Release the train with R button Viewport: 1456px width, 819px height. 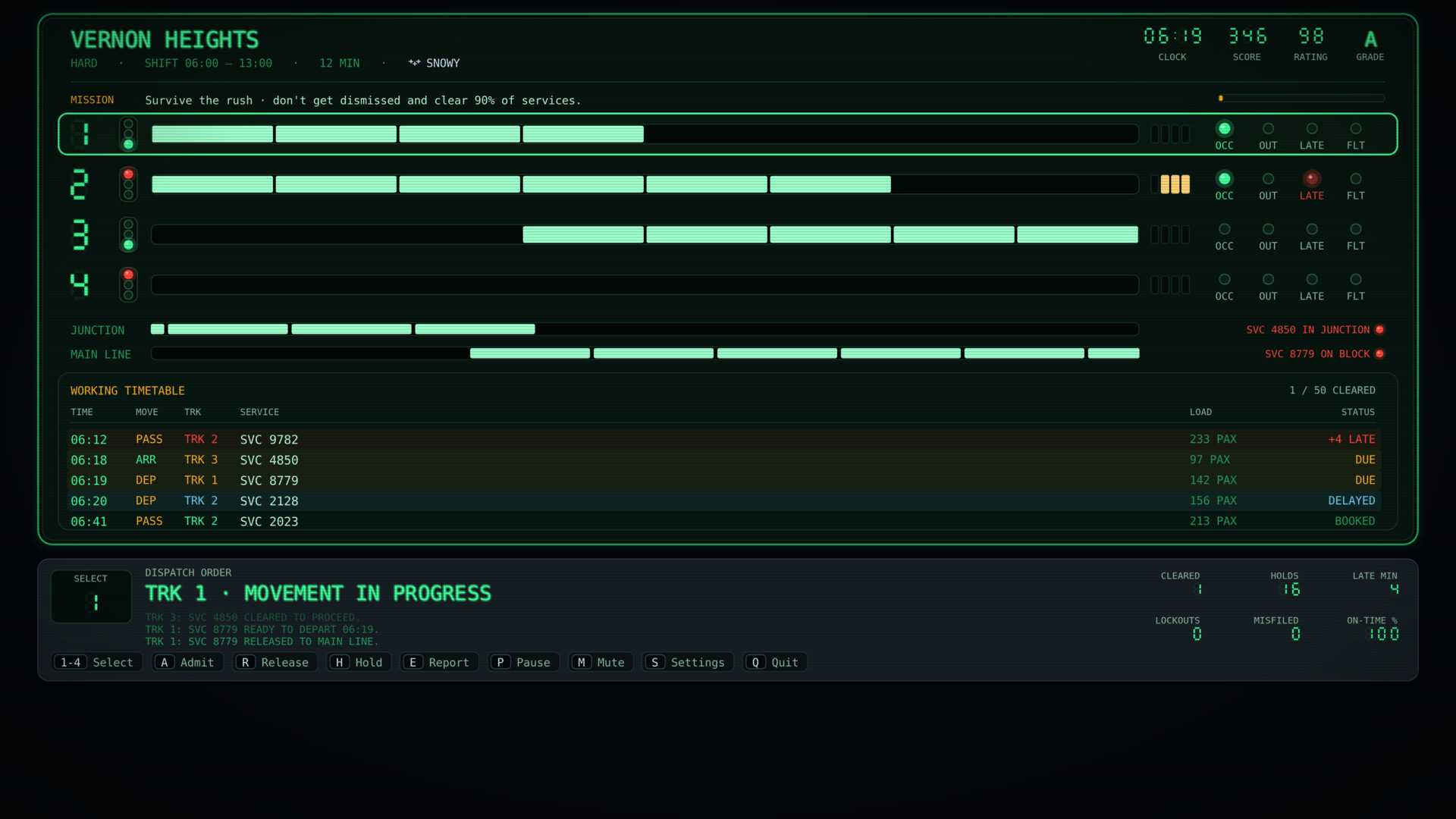pyautogui.click(x=275, y=663)
